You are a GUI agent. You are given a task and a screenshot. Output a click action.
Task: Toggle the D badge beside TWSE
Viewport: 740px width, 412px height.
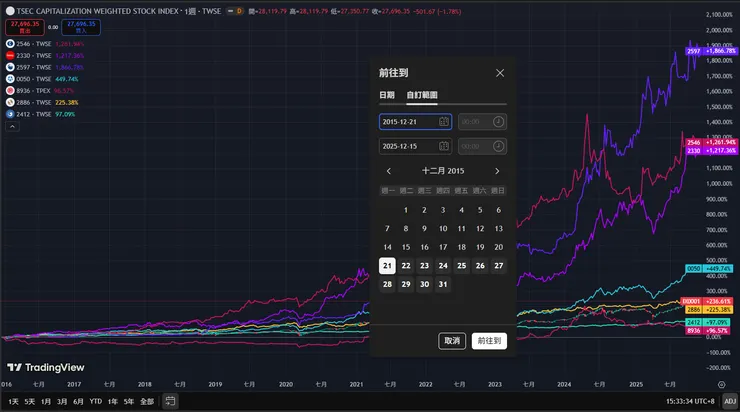click(x=239, y=11)
